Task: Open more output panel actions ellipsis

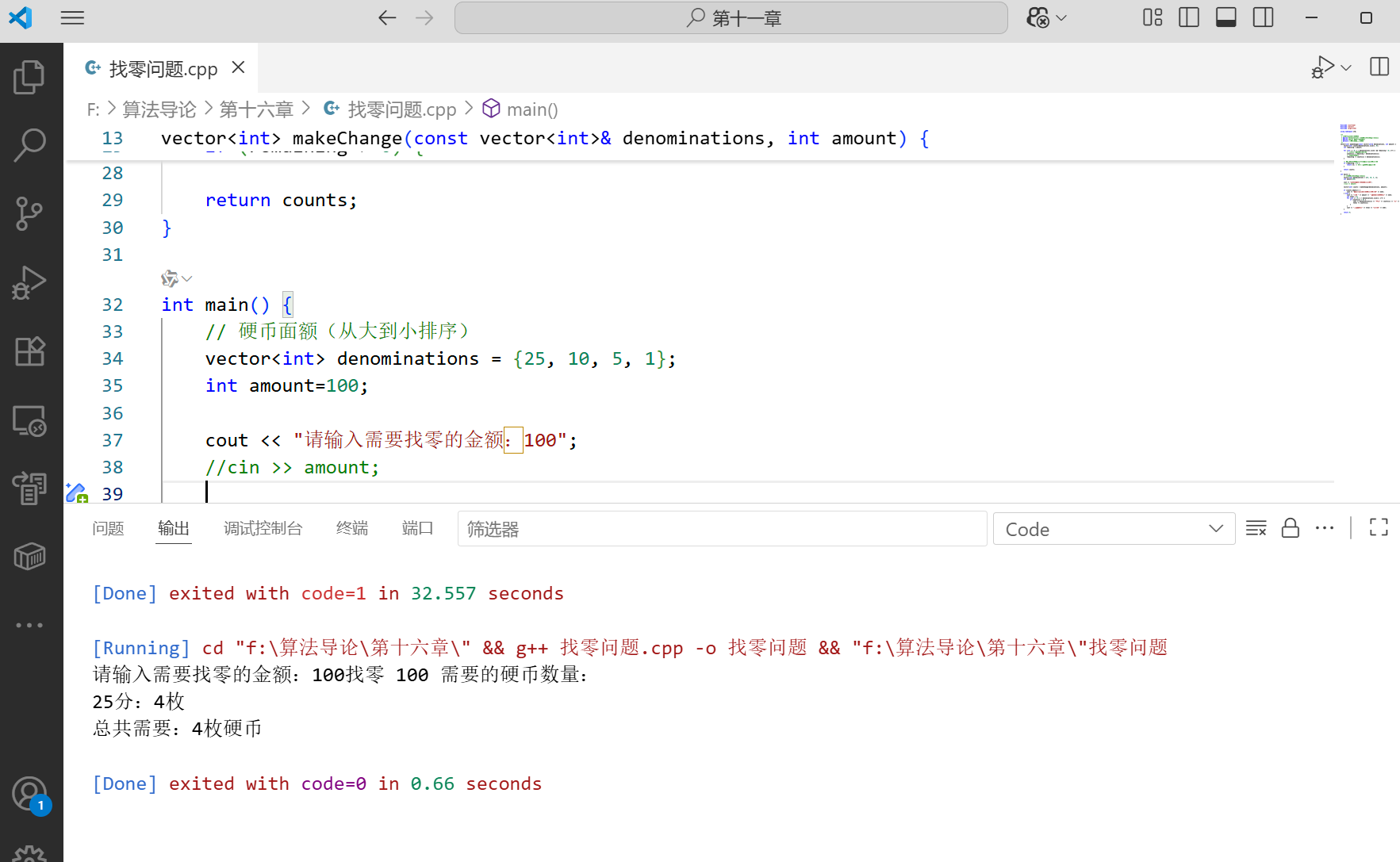Action: pyautogui.click(x=1325, y=528)
